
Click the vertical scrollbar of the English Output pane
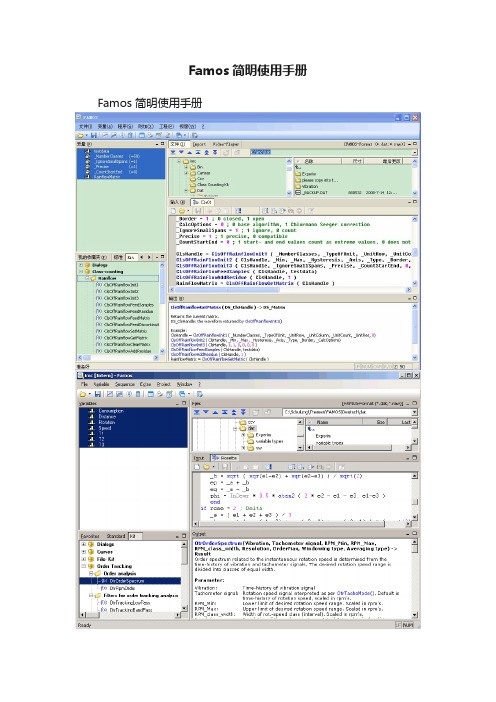point(415,578)
